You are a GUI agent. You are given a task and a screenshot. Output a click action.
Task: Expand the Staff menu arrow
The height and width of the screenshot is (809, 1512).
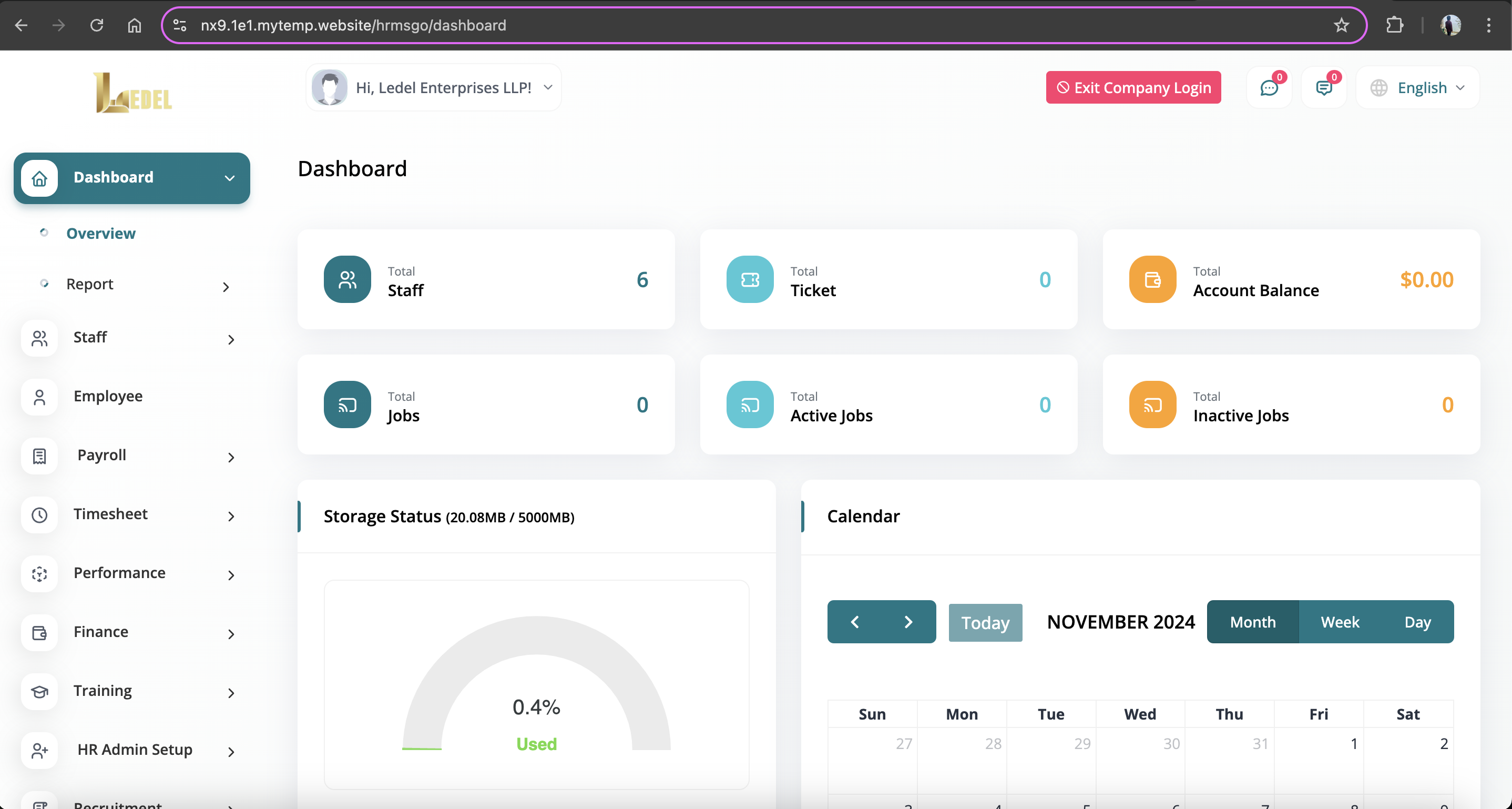(x=231, y=339)
